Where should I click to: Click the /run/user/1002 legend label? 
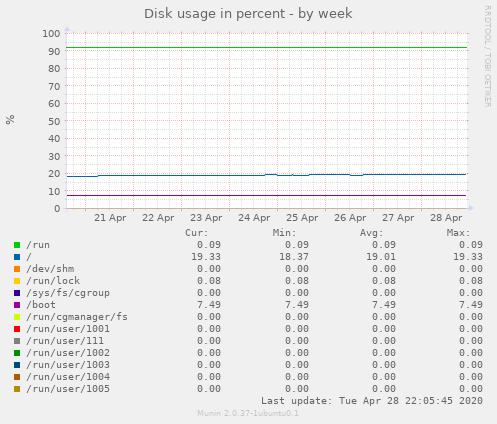[68, 353]
